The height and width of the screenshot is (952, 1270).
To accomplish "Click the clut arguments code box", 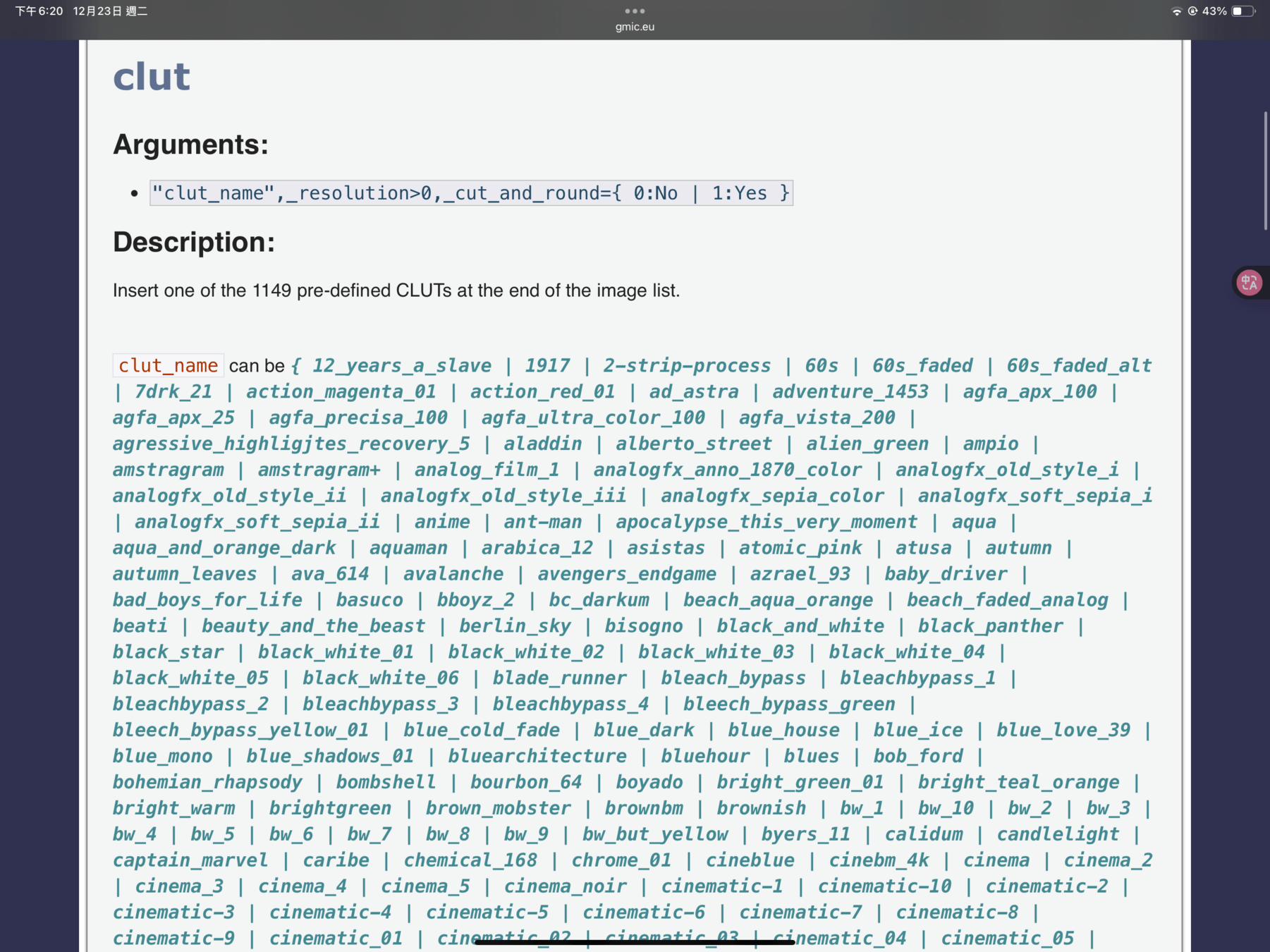I will click(x=471, y=193).
